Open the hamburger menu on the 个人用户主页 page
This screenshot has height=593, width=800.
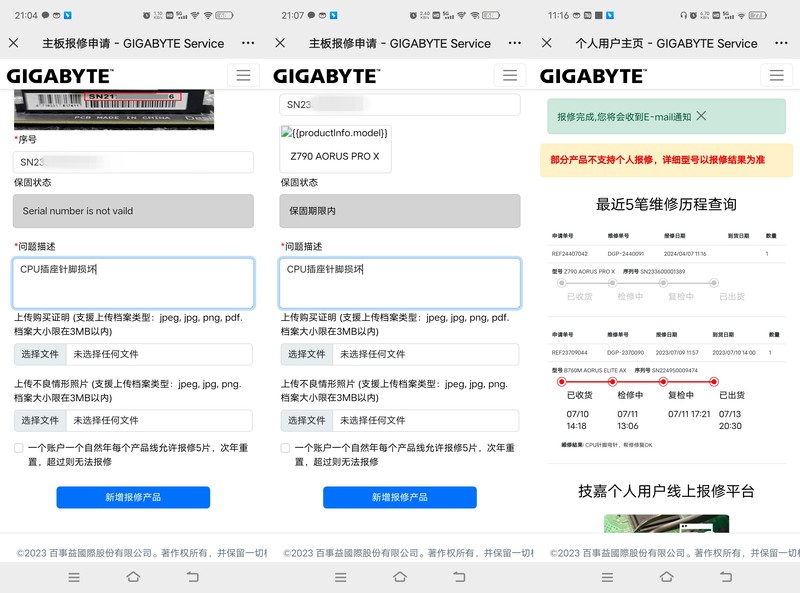click(778, 75)
